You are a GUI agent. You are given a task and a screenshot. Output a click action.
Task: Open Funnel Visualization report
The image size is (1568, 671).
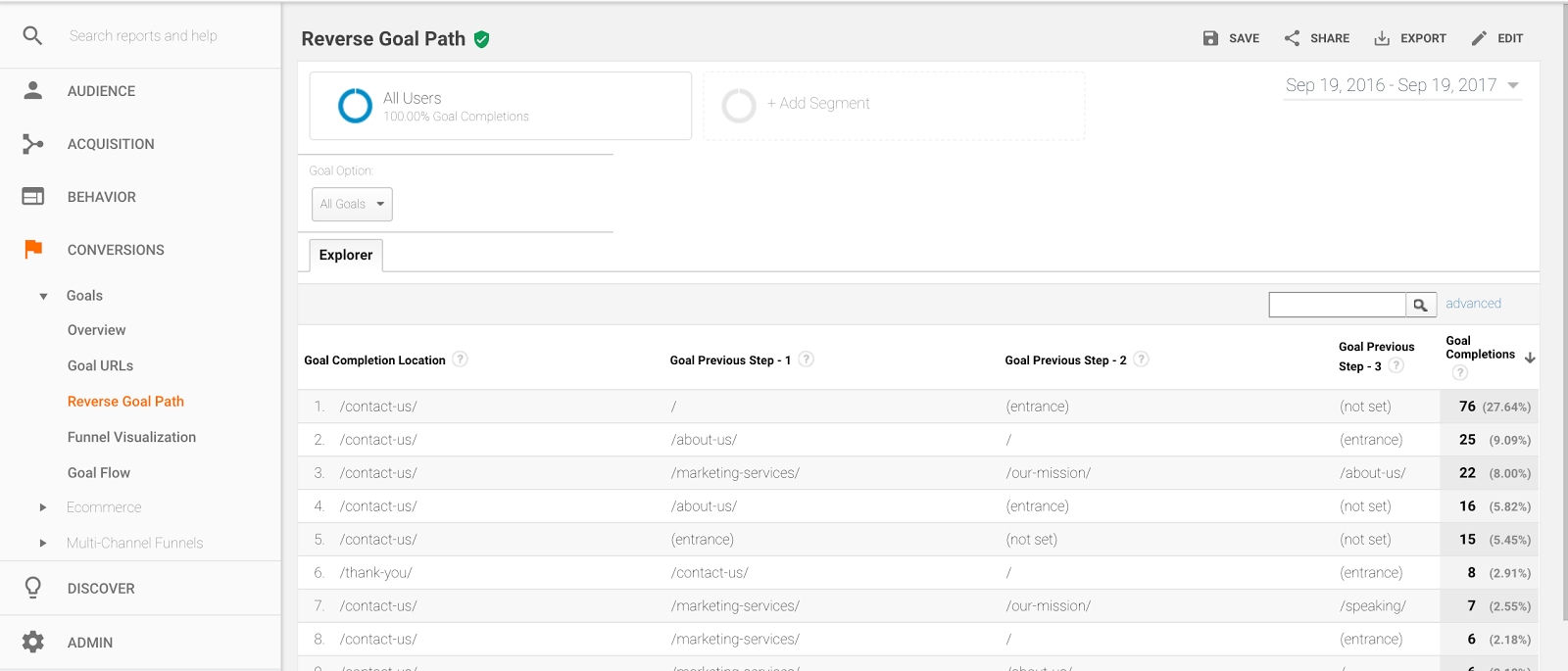131,437
